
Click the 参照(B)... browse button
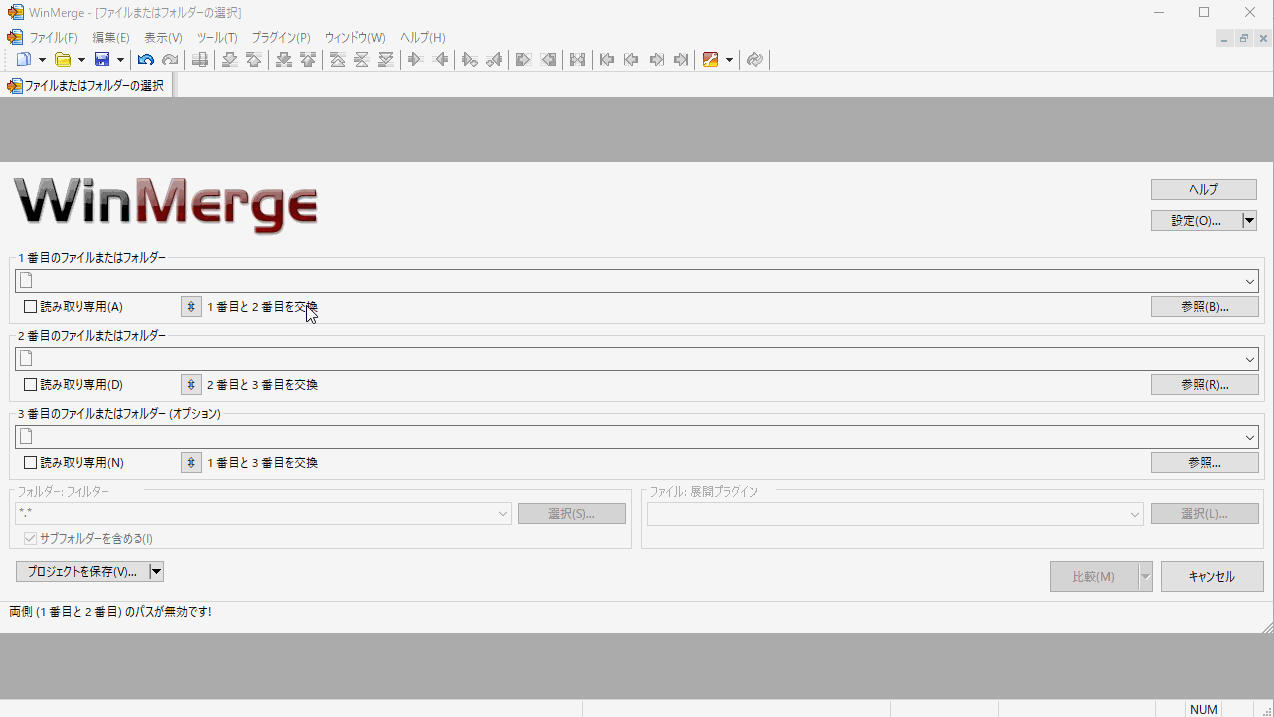pyautogui.click(x=1204, y=307)
